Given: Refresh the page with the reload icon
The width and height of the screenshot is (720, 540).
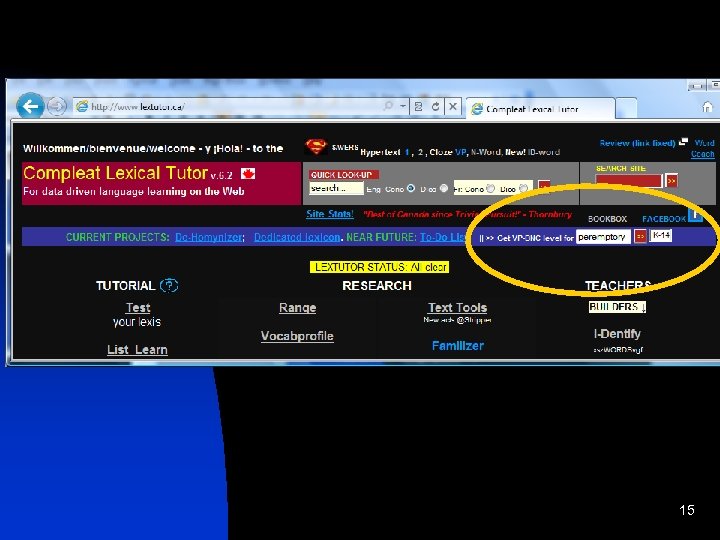Looking at the screenshot, I should (x=435, y=107).
